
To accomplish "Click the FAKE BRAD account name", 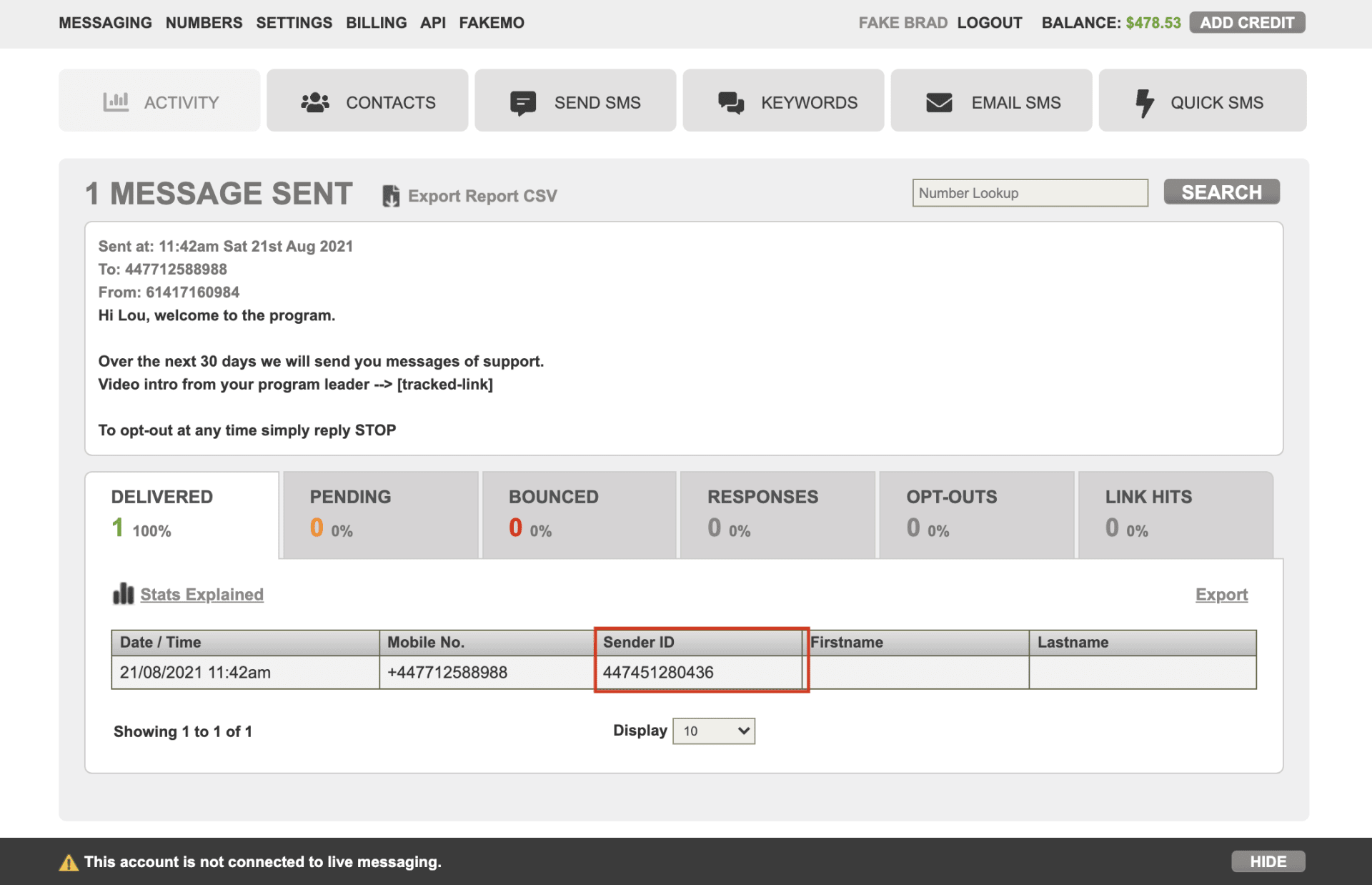I will click(903, 23).
